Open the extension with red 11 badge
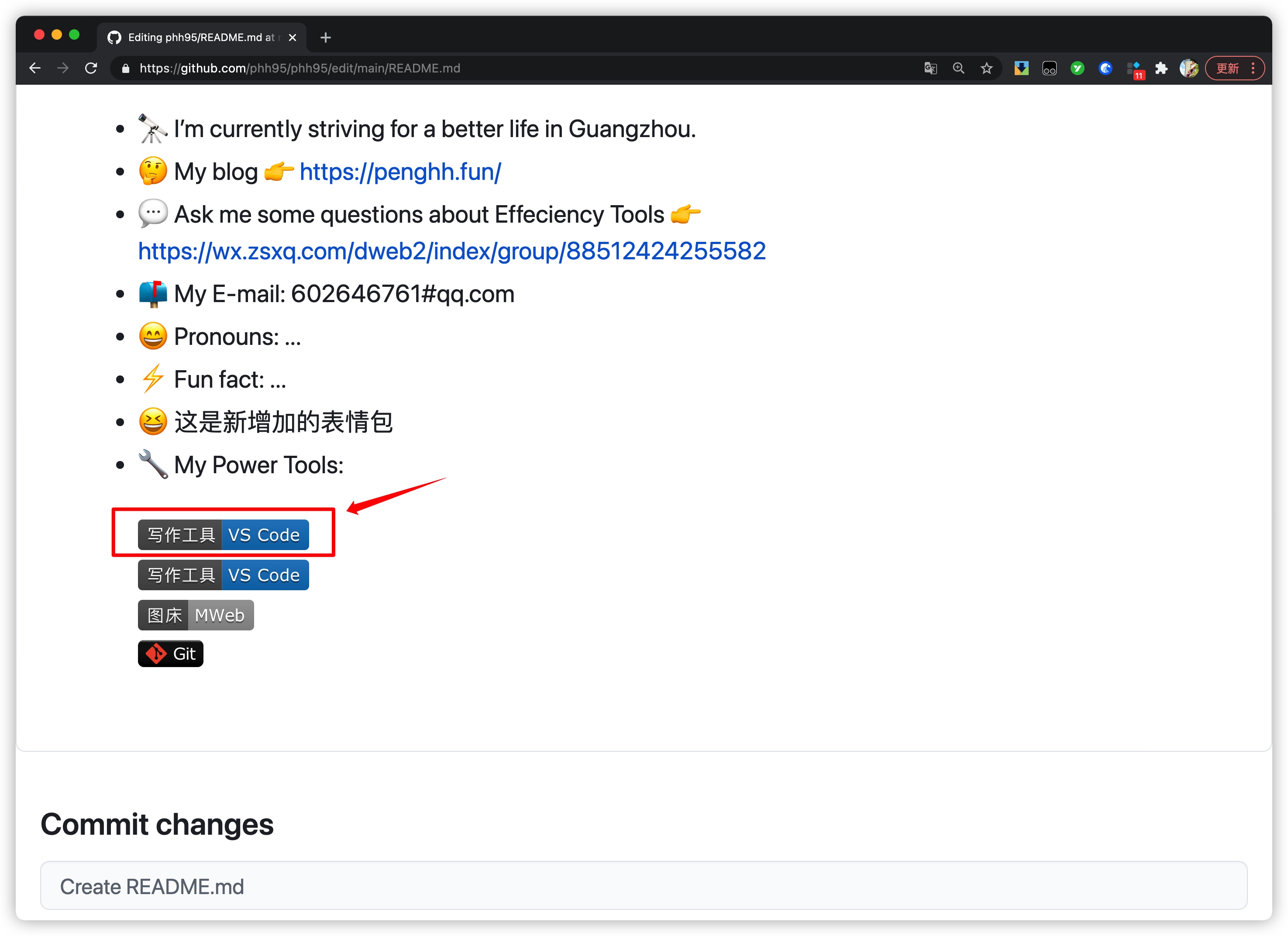 click(1135, 69)
